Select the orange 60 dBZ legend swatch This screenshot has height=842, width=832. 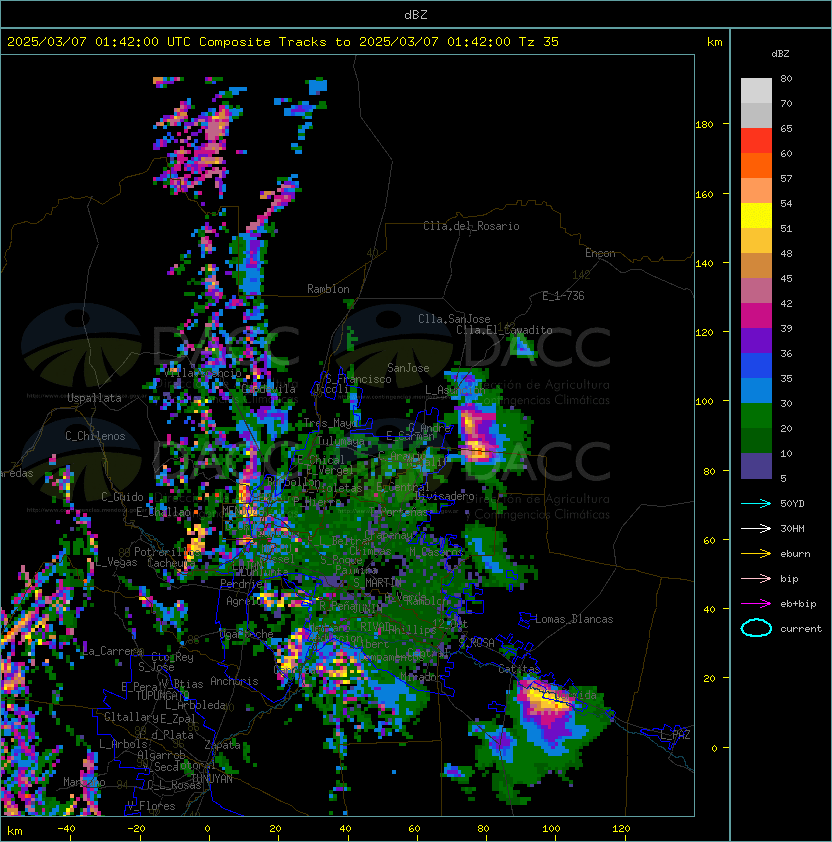pyautogui.click(x=756, y=166)
